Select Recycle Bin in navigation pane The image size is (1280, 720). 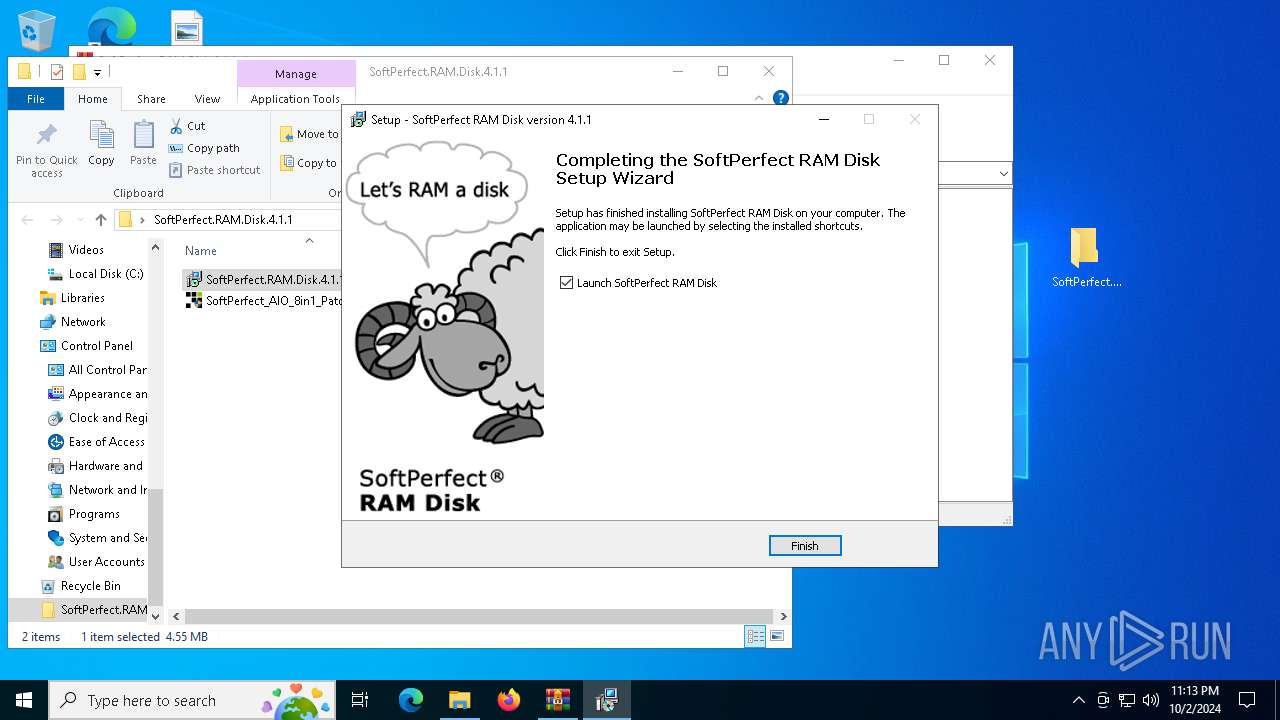[x=90, y=586]
